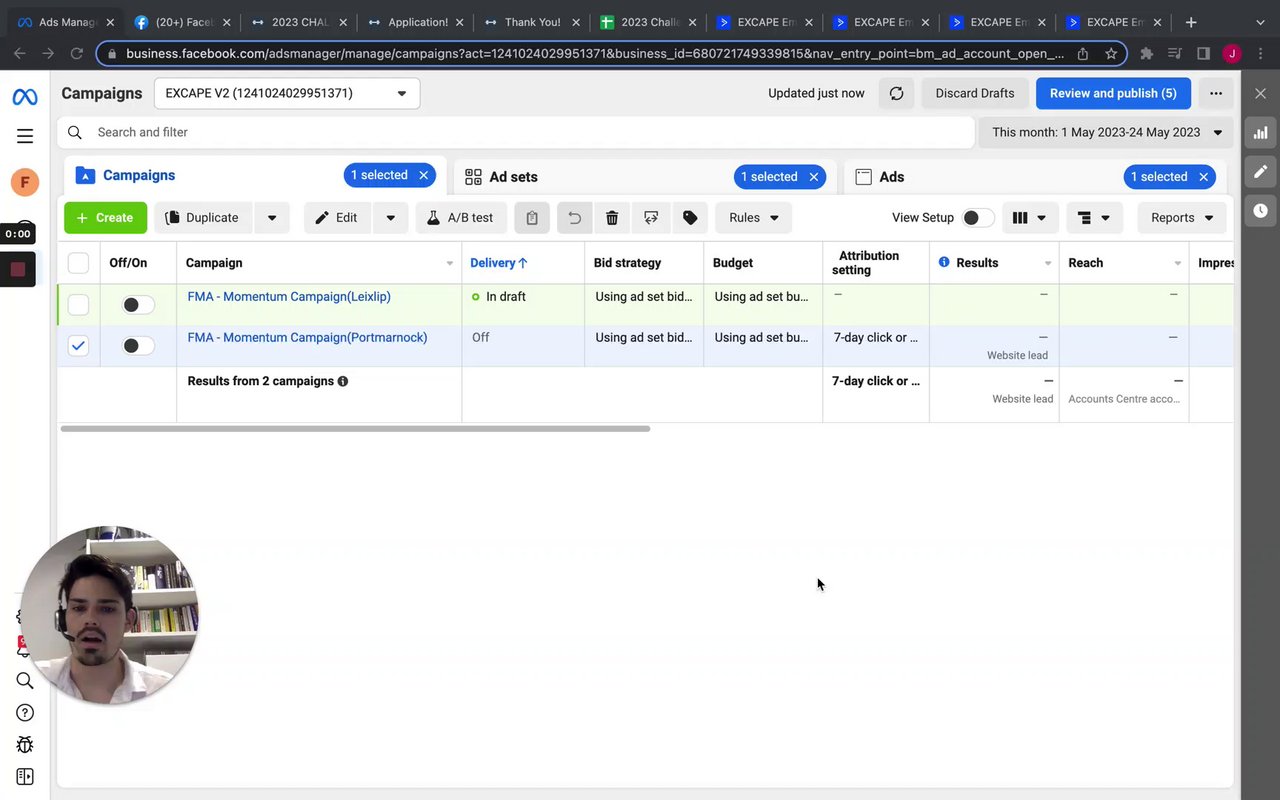Start an A/B test
Viewport: 1280px width, 800px height.
click(460, 218)
